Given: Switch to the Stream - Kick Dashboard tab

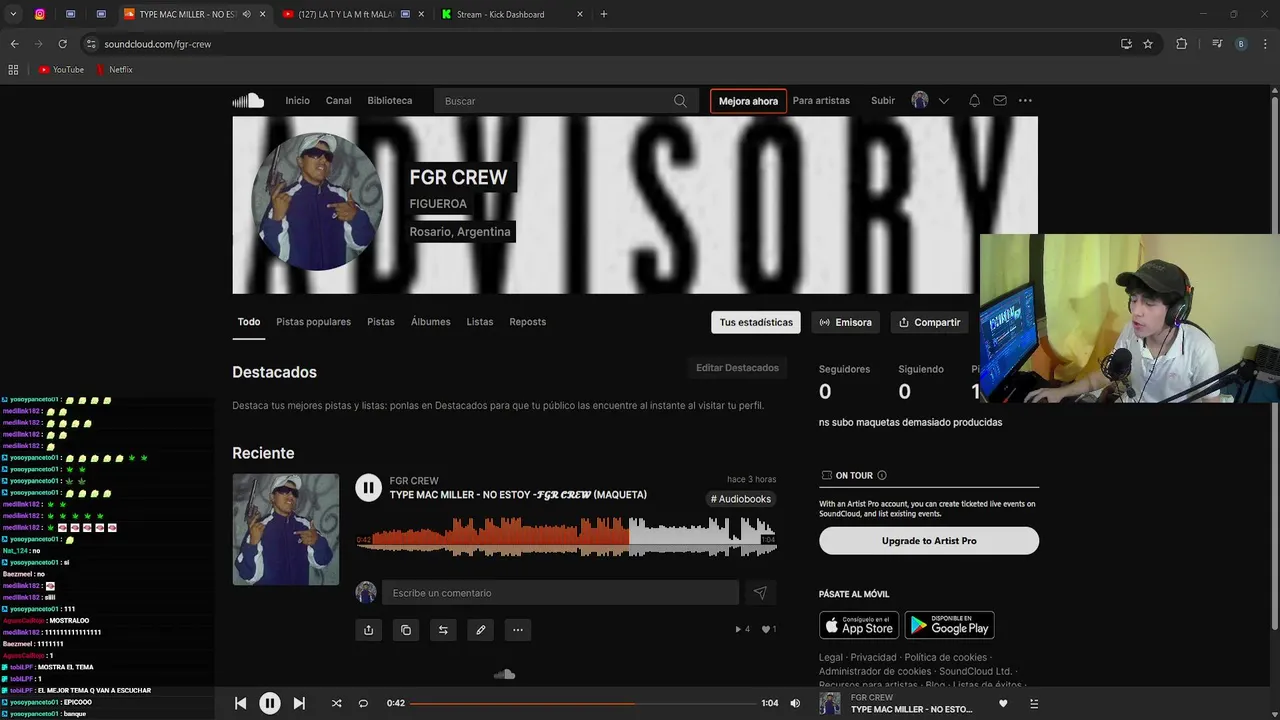Looking at the screenshot, I should tap(511, 14).
